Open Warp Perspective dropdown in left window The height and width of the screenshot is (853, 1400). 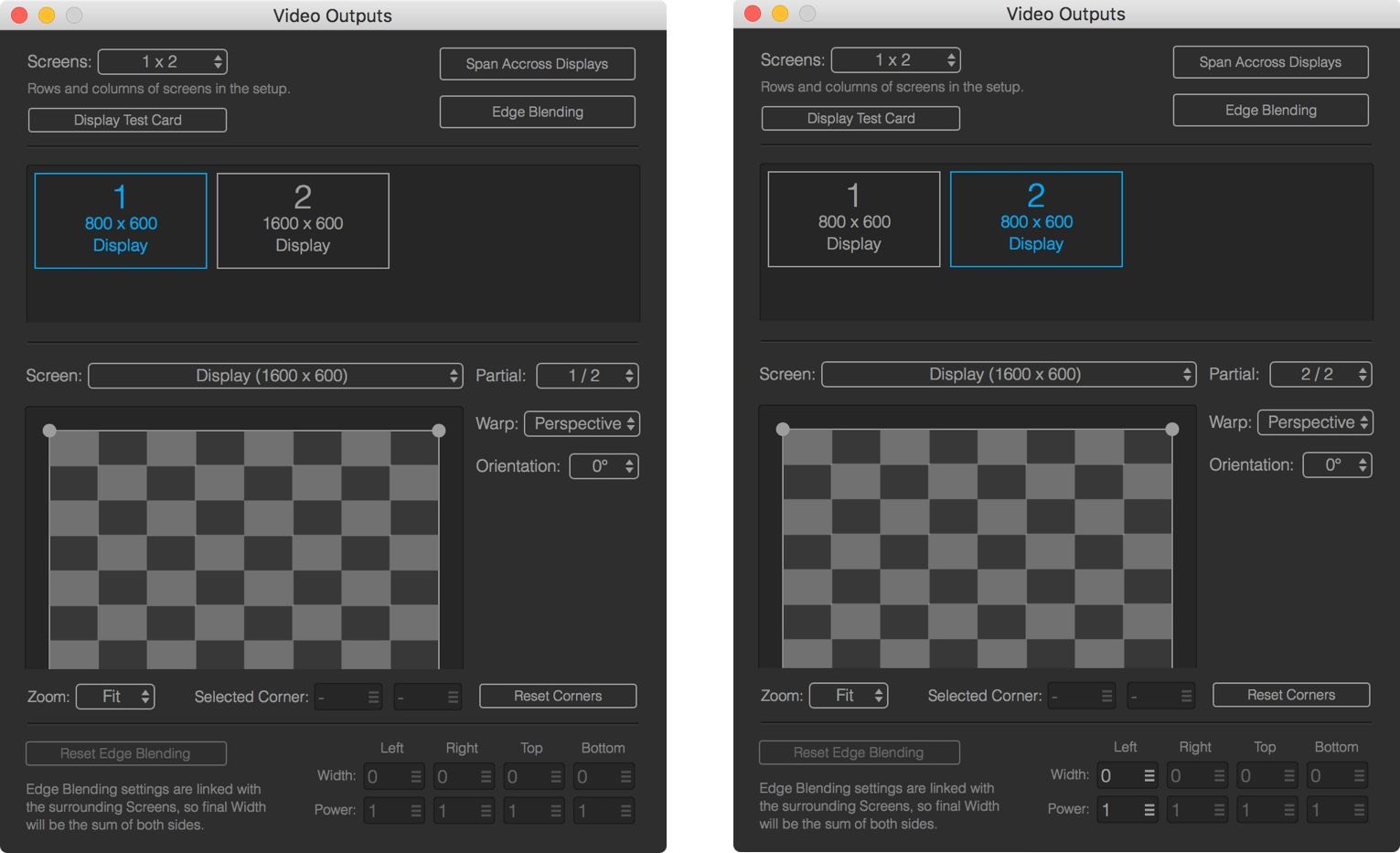click(582, 423)
